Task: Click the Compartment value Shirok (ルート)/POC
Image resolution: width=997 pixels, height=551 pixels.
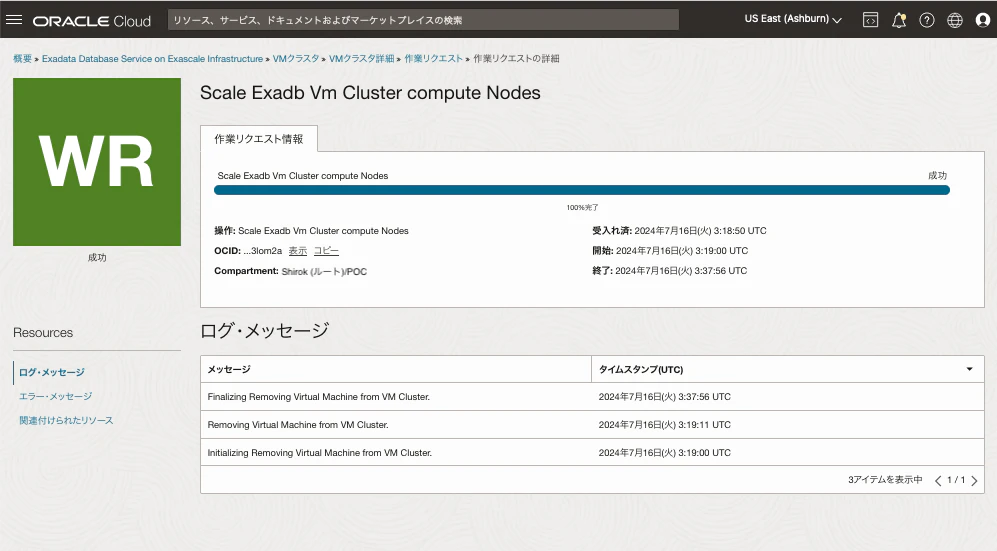Action: tap(324, 271)
